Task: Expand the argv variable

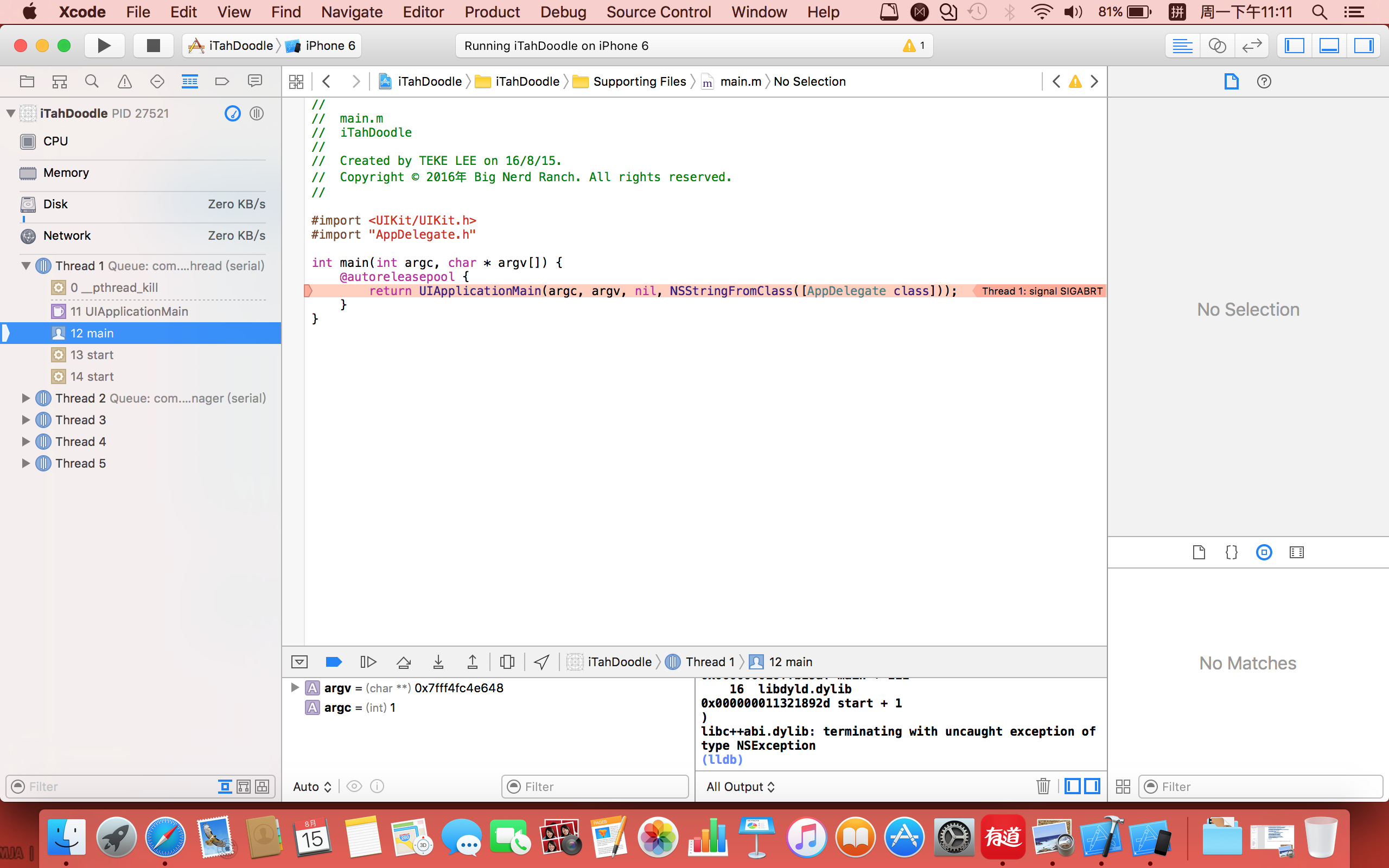Action: pyautogui.click(x=295, y=688)
